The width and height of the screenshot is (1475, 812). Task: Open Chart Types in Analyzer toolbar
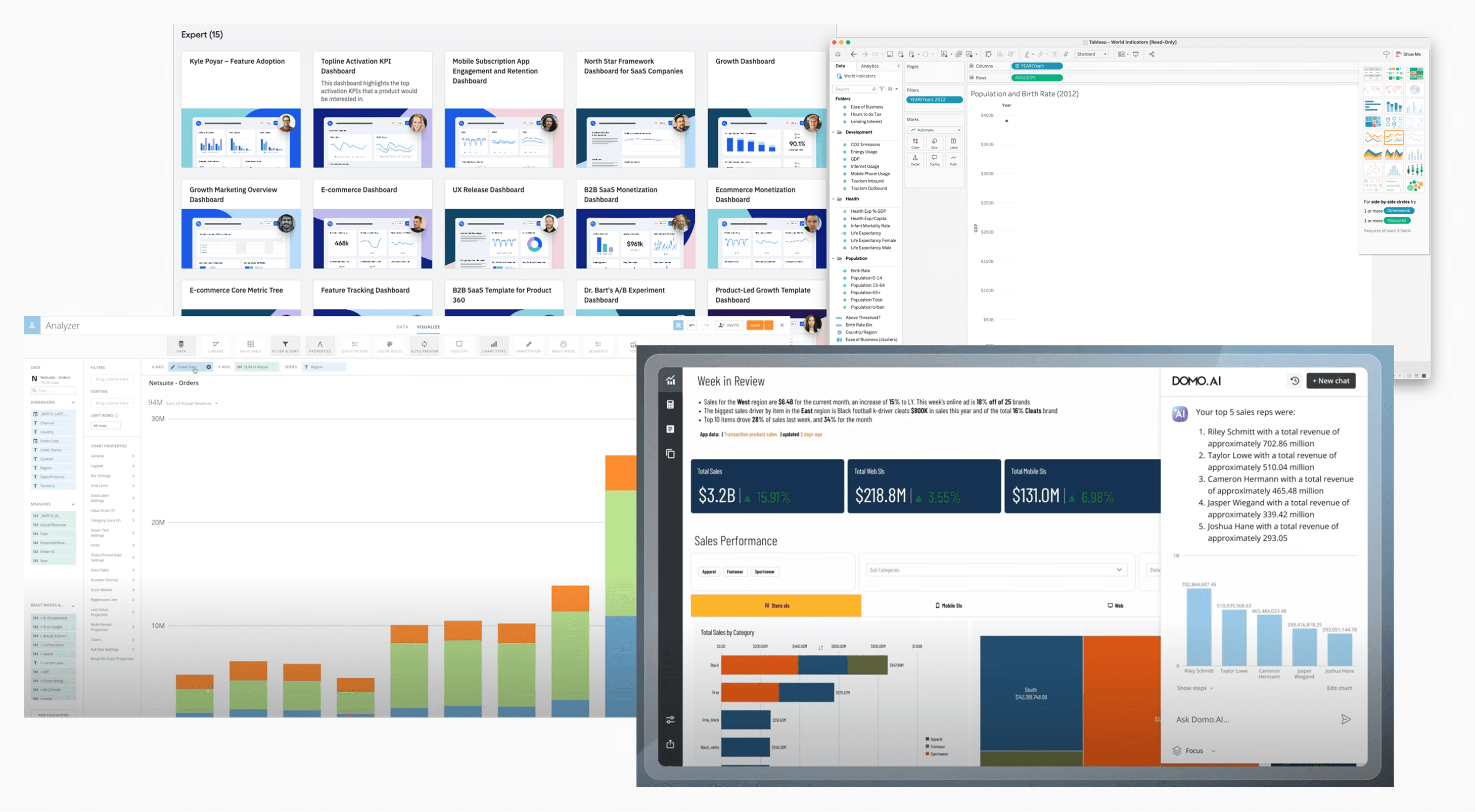tap(493, 346)
